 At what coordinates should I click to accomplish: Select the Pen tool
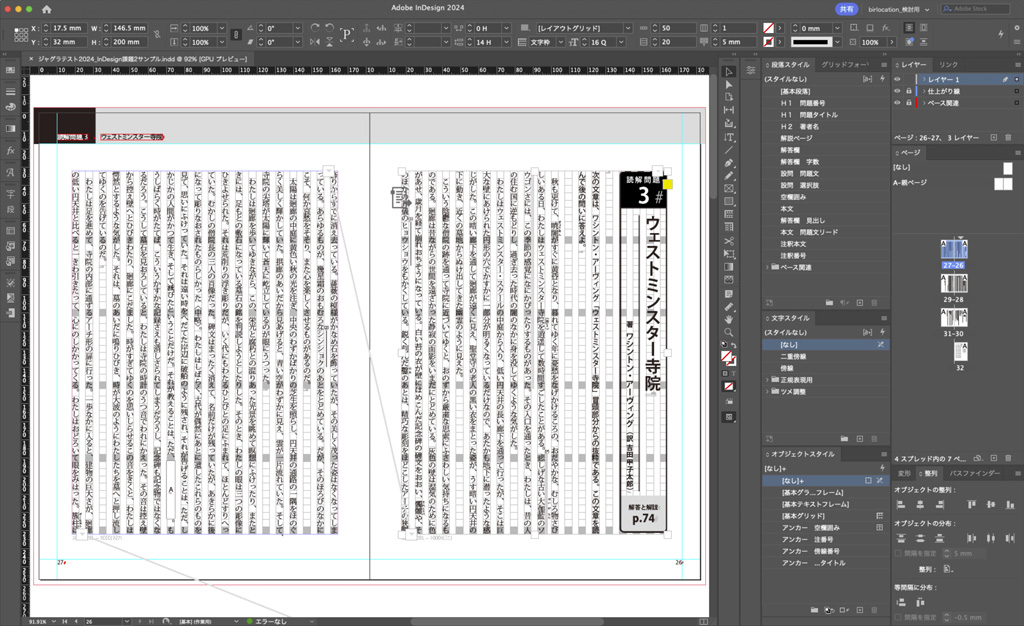(729, 163)
